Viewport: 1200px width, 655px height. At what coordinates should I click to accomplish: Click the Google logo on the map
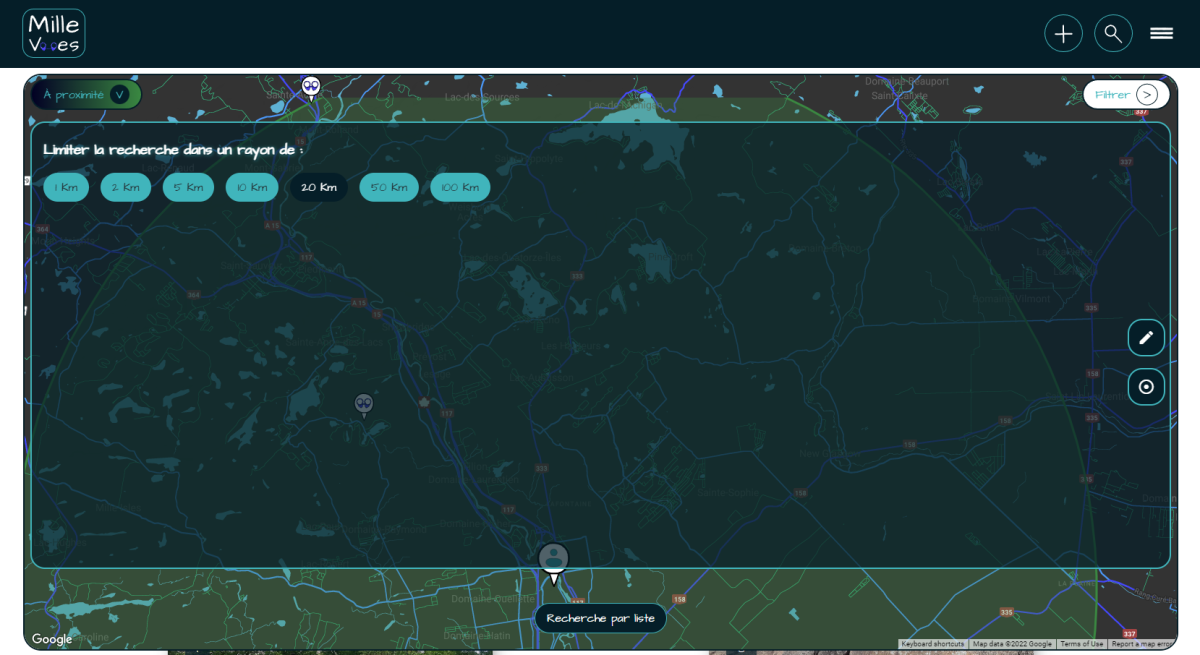51,640
